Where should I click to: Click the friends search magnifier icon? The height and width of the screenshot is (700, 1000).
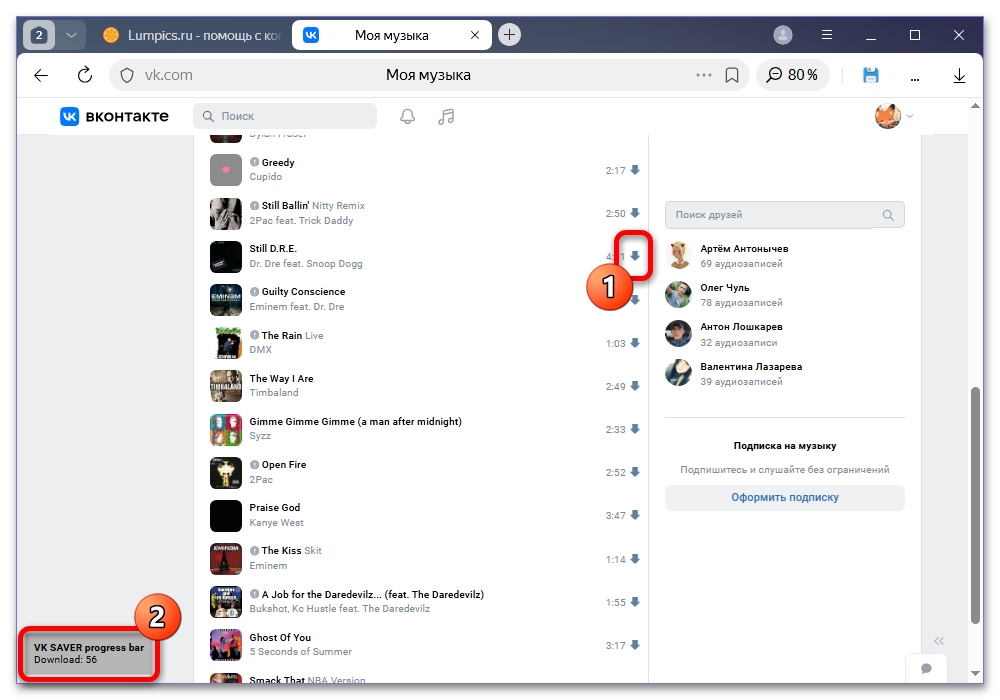click(x=888, y=215)
